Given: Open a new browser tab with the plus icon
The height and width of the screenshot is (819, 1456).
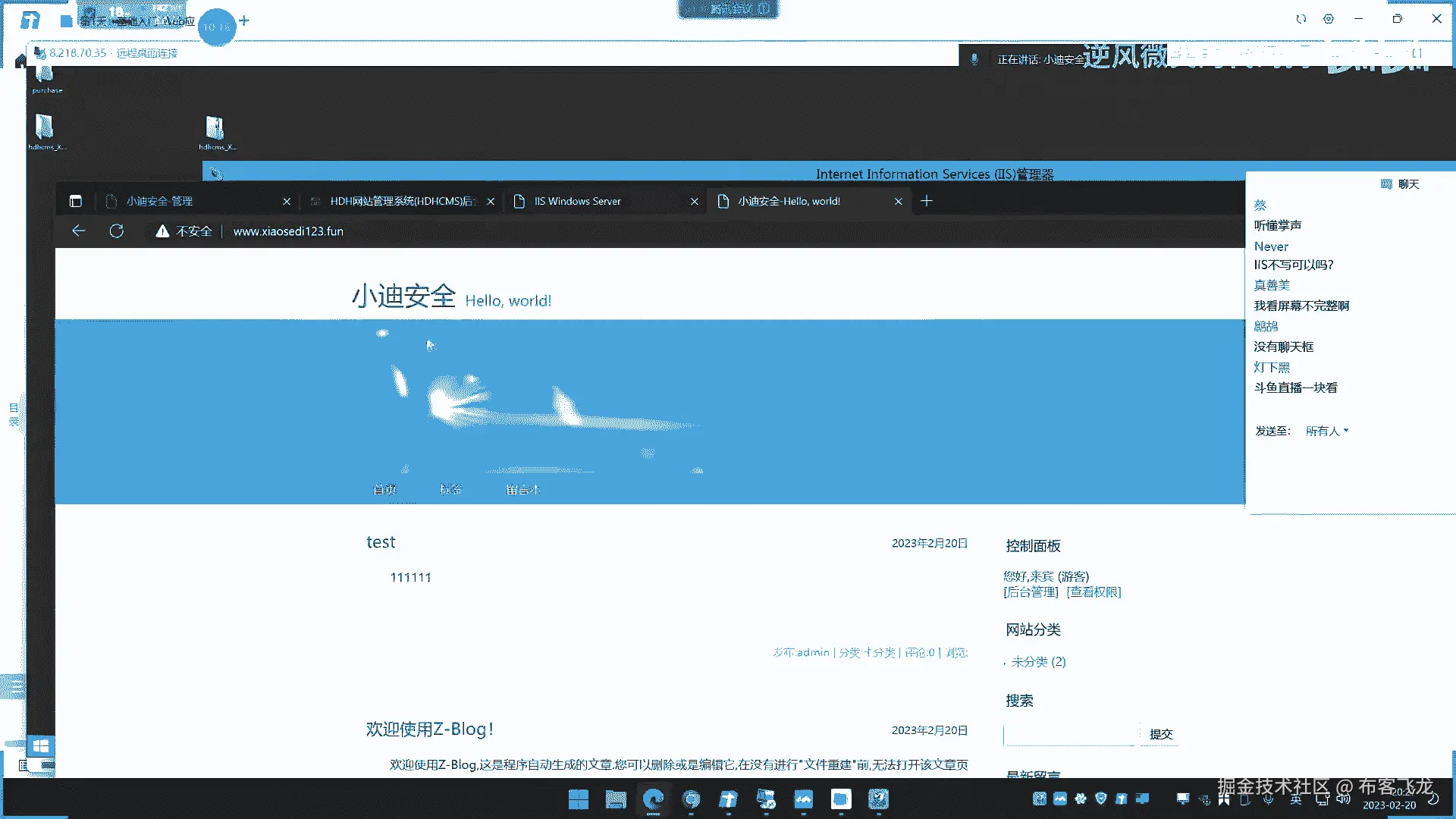Looking at the screenshot, I should [x=926, y=201].
